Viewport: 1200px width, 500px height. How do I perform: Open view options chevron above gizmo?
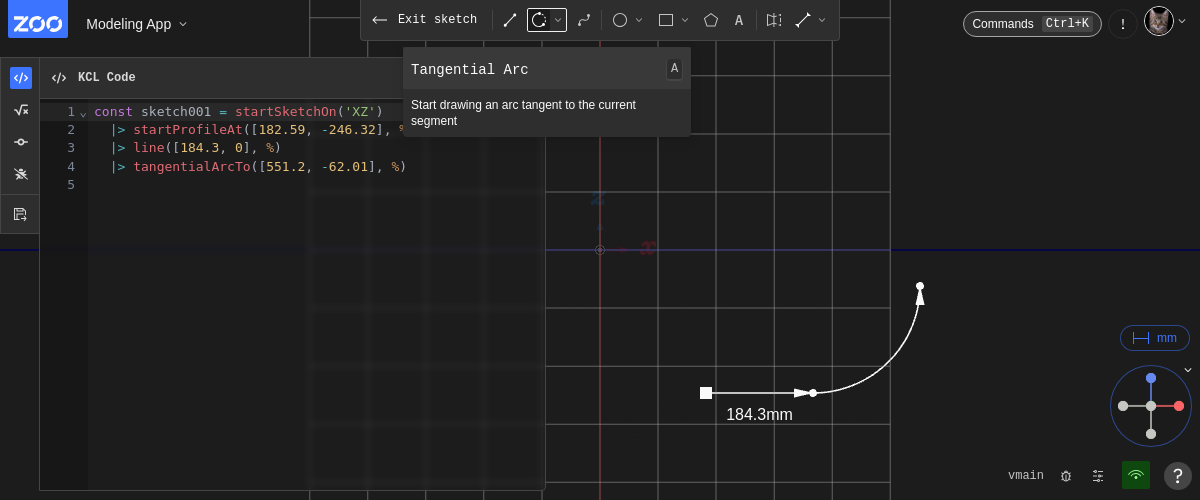point(1188,370)
